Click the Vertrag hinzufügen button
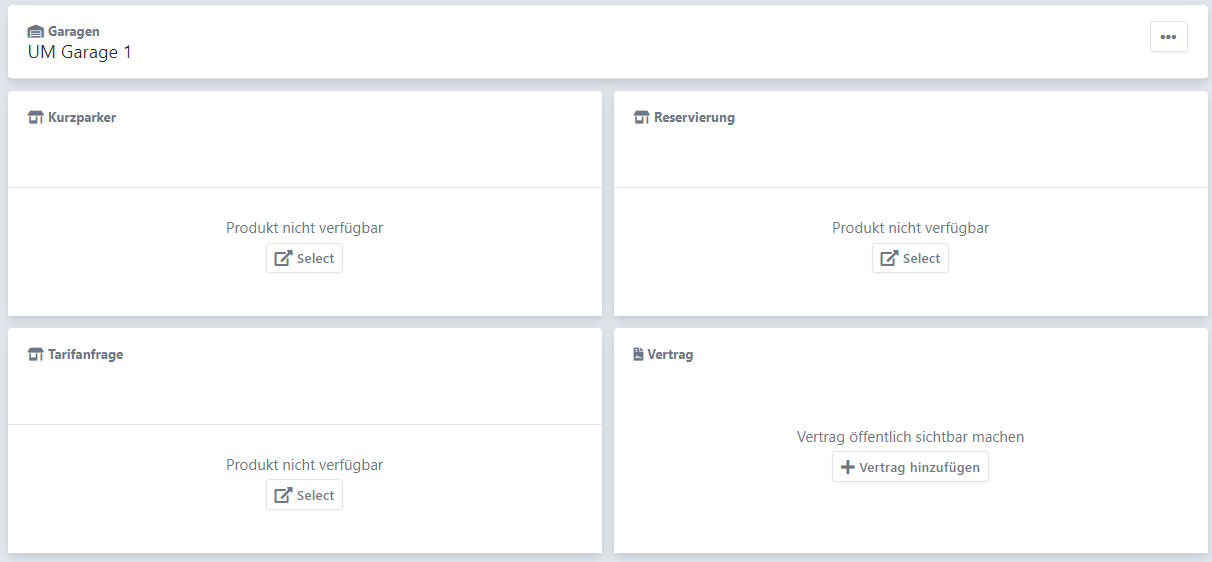The height and width of the screenshot is (562, 1212). point(910,467)
